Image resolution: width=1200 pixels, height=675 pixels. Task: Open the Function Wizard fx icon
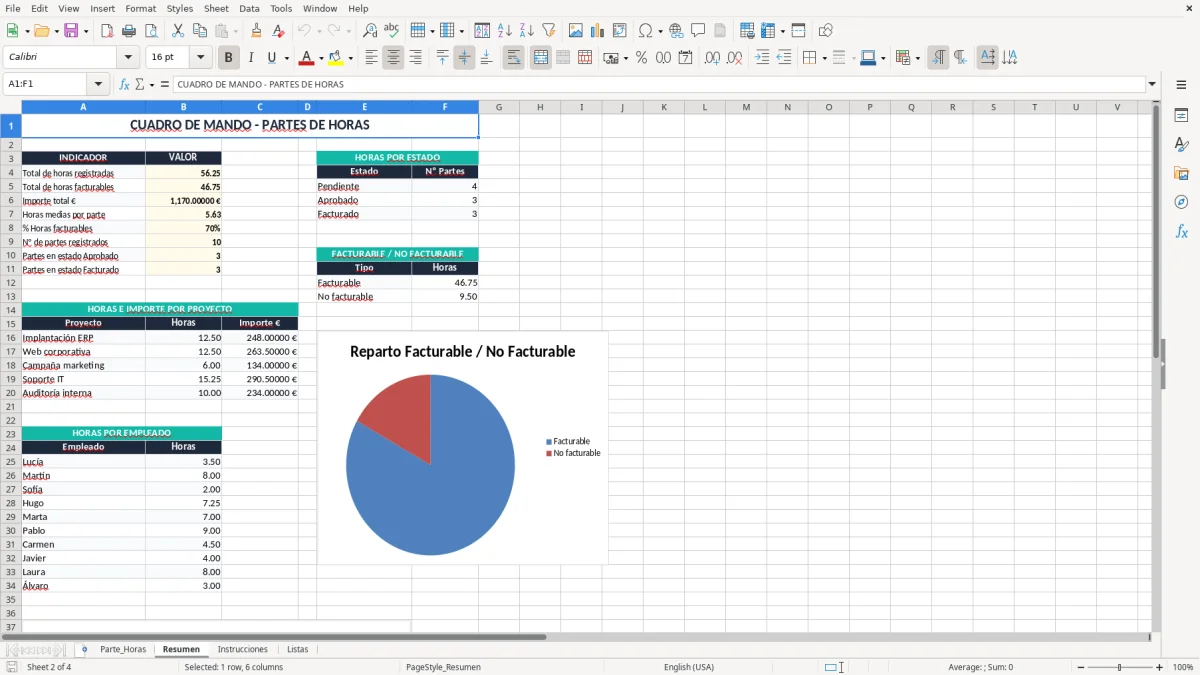pyautogui.click(x=125, y=84)
